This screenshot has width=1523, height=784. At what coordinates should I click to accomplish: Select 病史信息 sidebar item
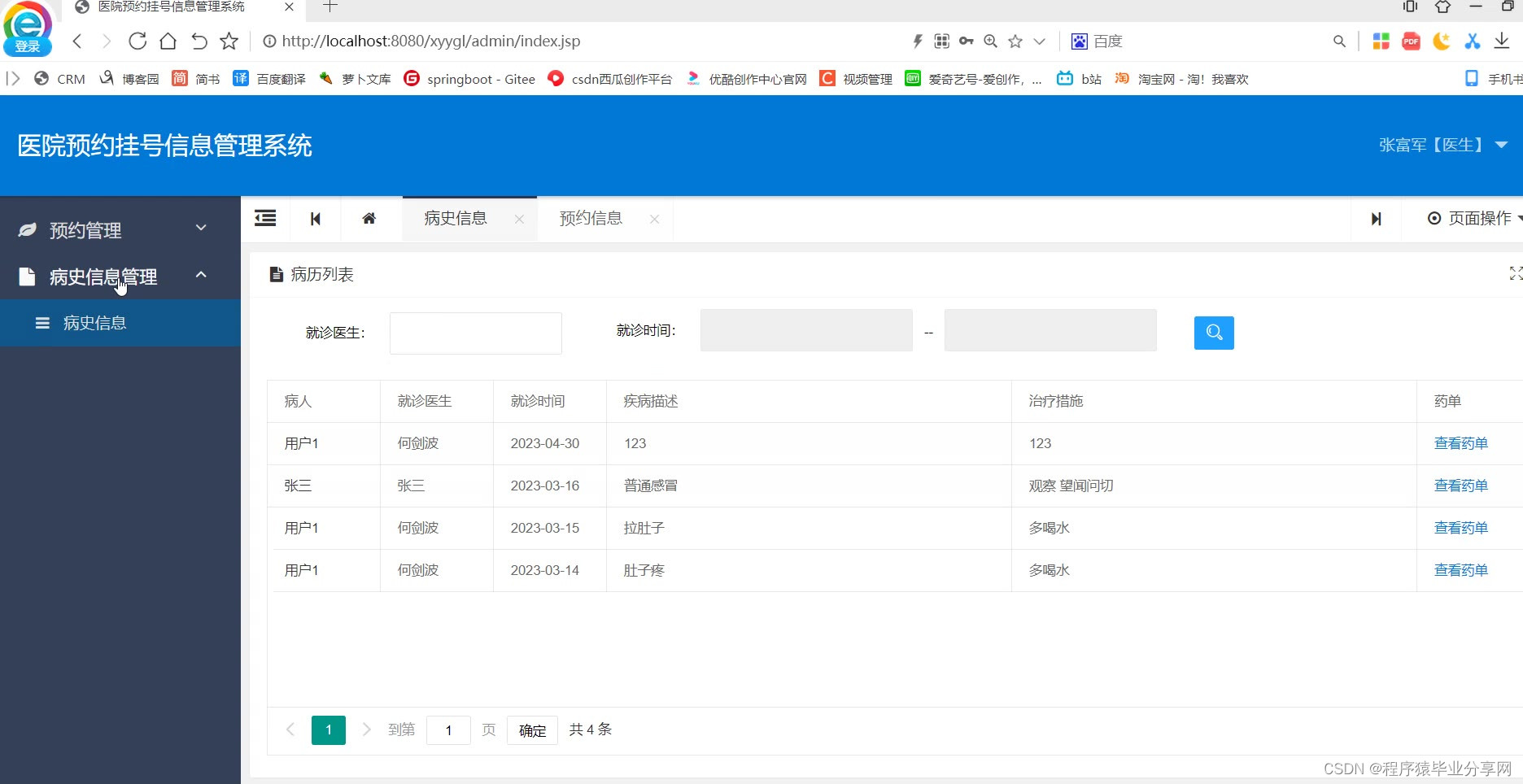pos(120,323)
